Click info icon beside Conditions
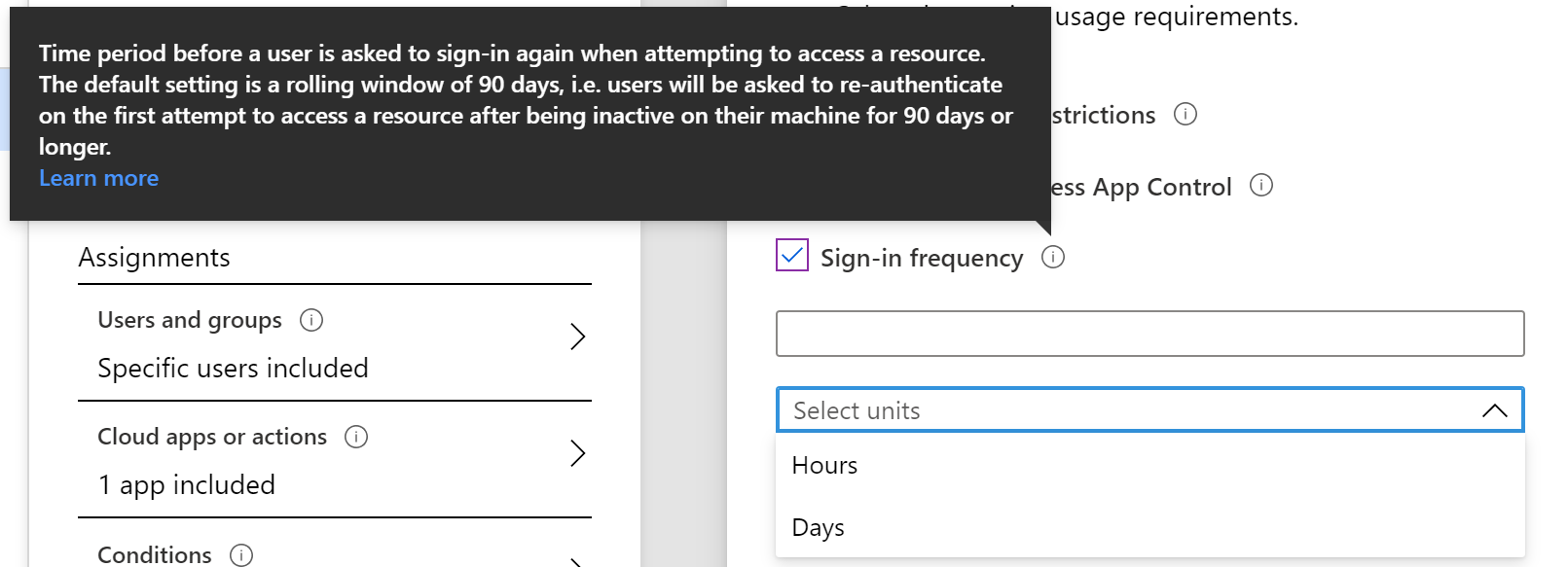The height and width of the screenshot is (567, 1568). [x=241, y=554]
